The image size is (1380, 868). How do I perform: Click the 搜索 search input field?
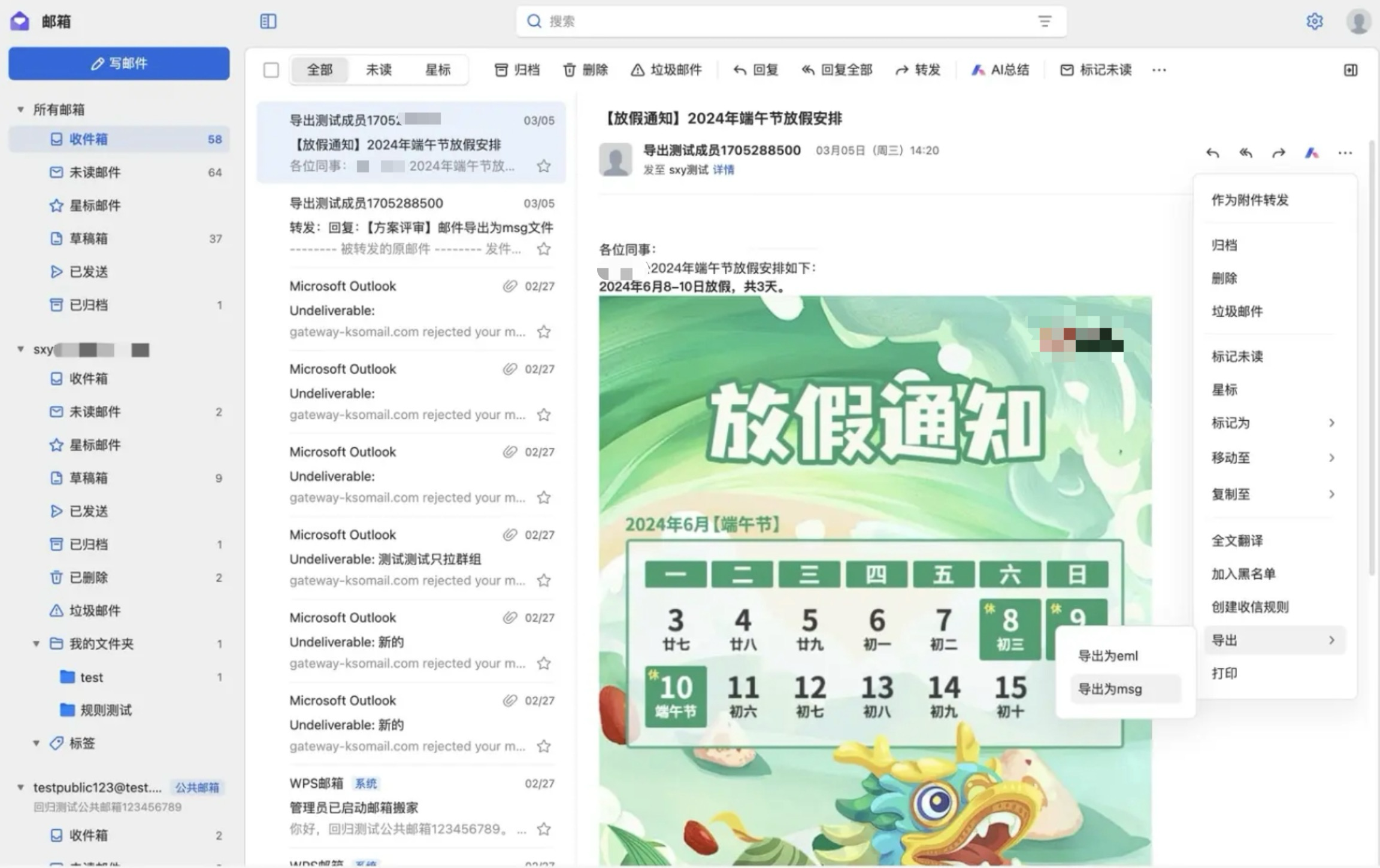[779, 22]
